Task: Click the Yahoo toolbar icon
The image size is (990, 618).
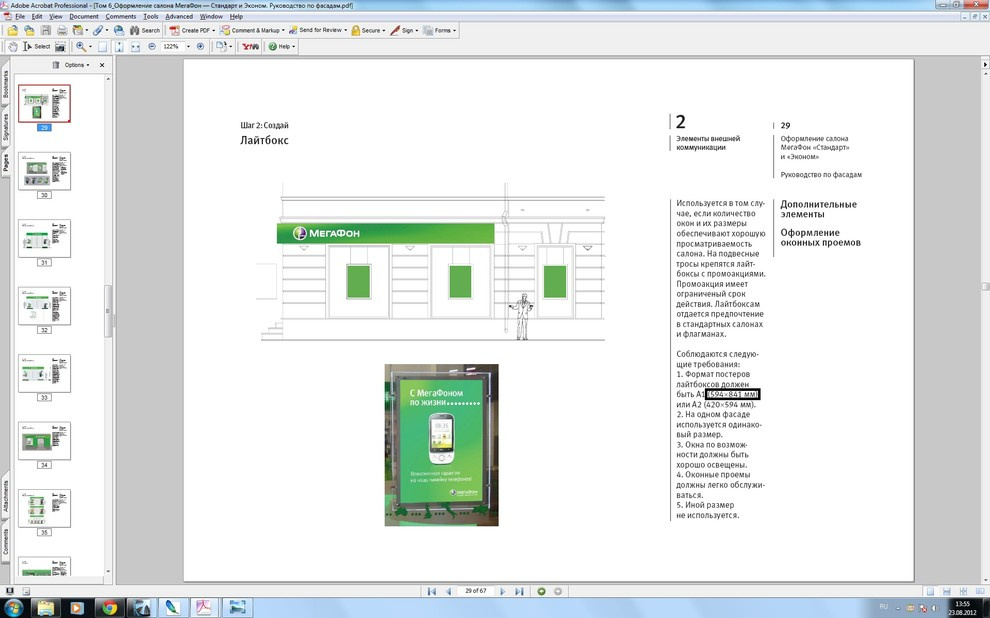Action: coord(251,47)
